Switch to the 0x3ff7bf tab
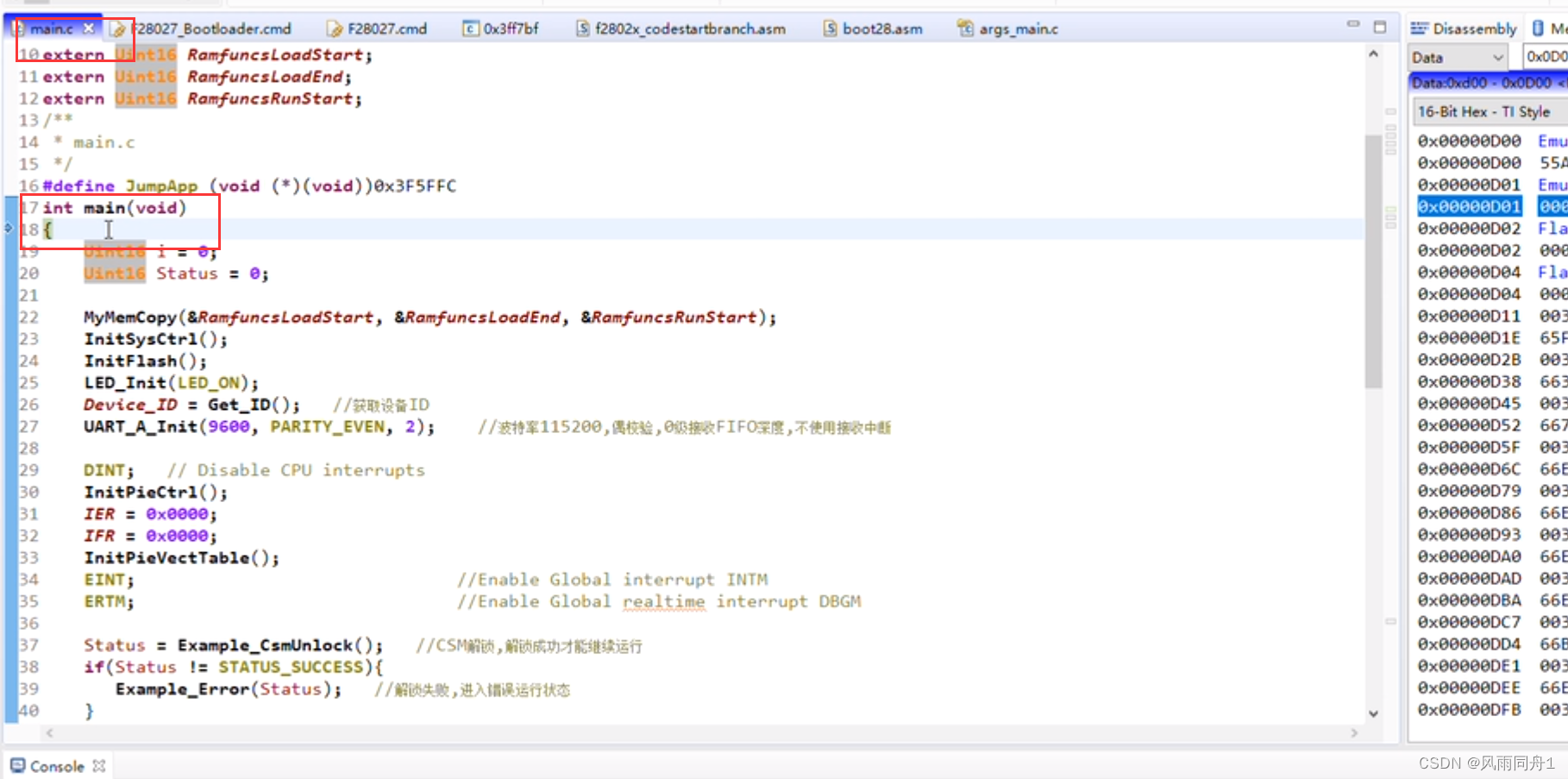The height and width of the screenshot is (779, 1568). pyautogui.click(x=501, y=28)
